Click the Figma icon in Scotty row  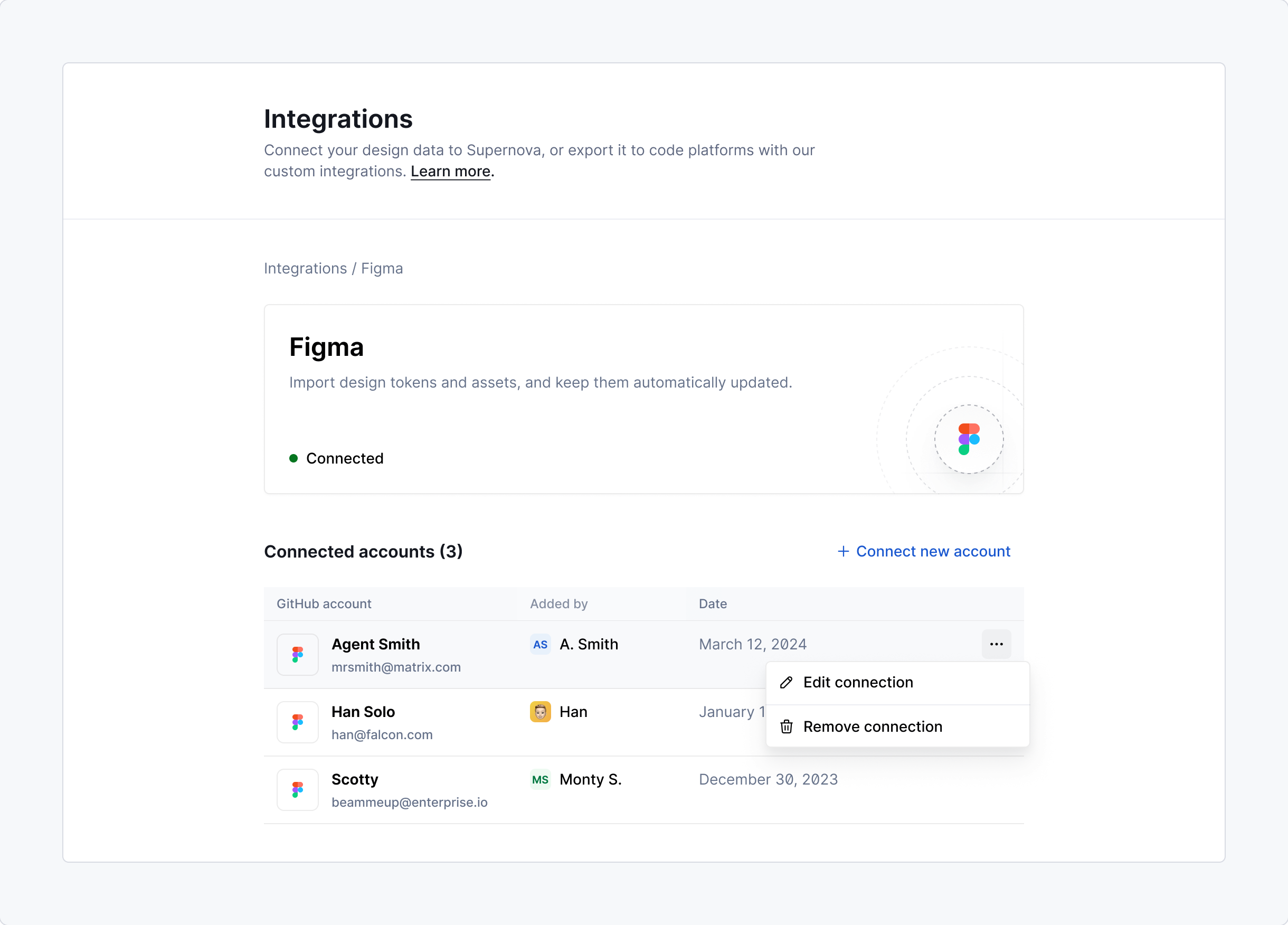tap(298, 790)
